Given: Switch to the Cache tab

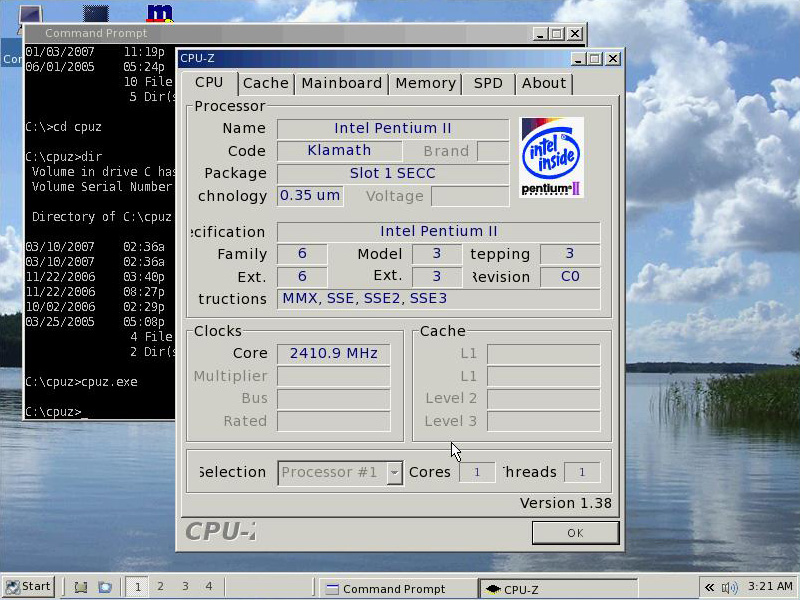Looking at the screenshot, I should coord(265,83).
